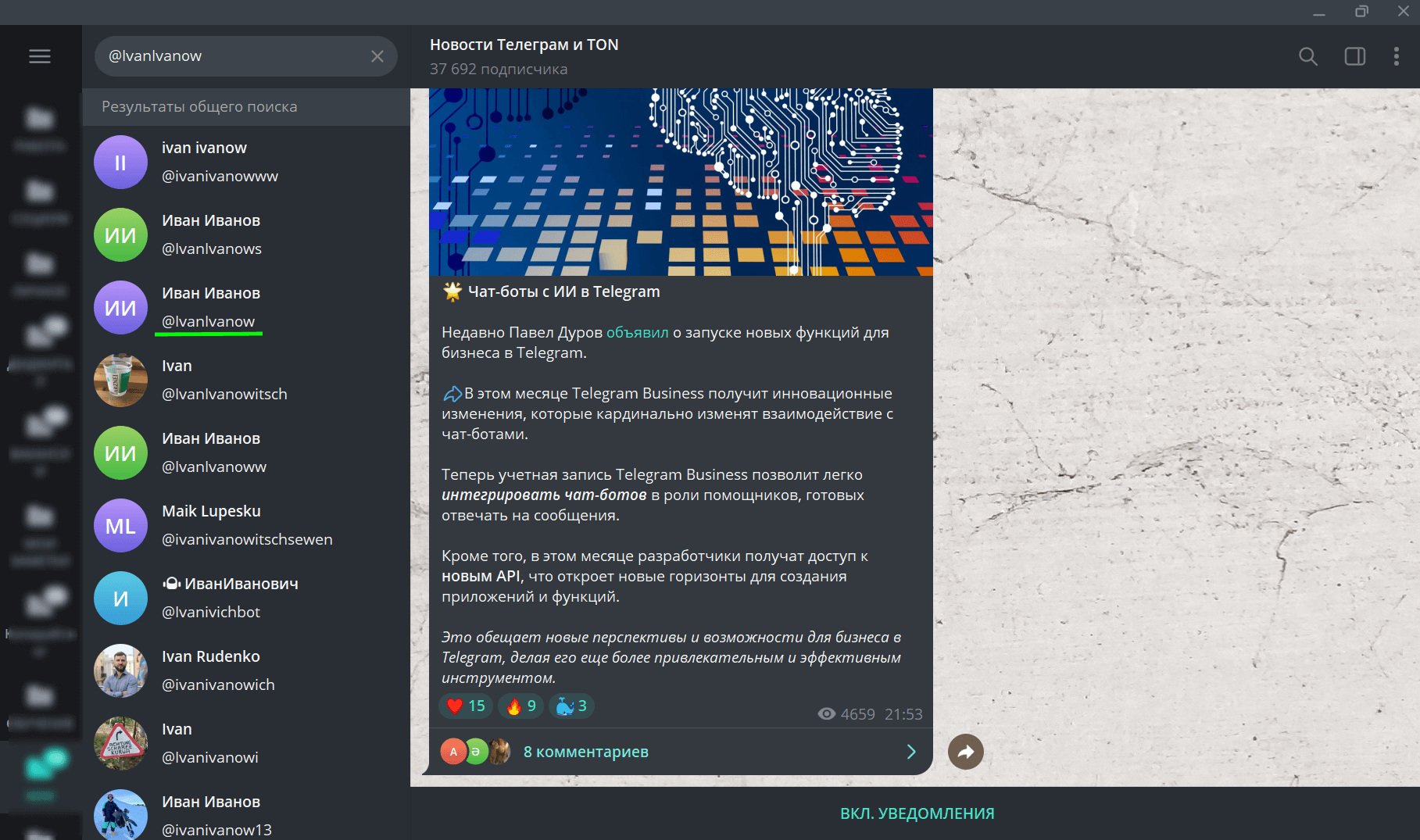Click the coffee cup avatar of Ivan
Viewport: 1420px width, 840px height.
click(120, 381)
